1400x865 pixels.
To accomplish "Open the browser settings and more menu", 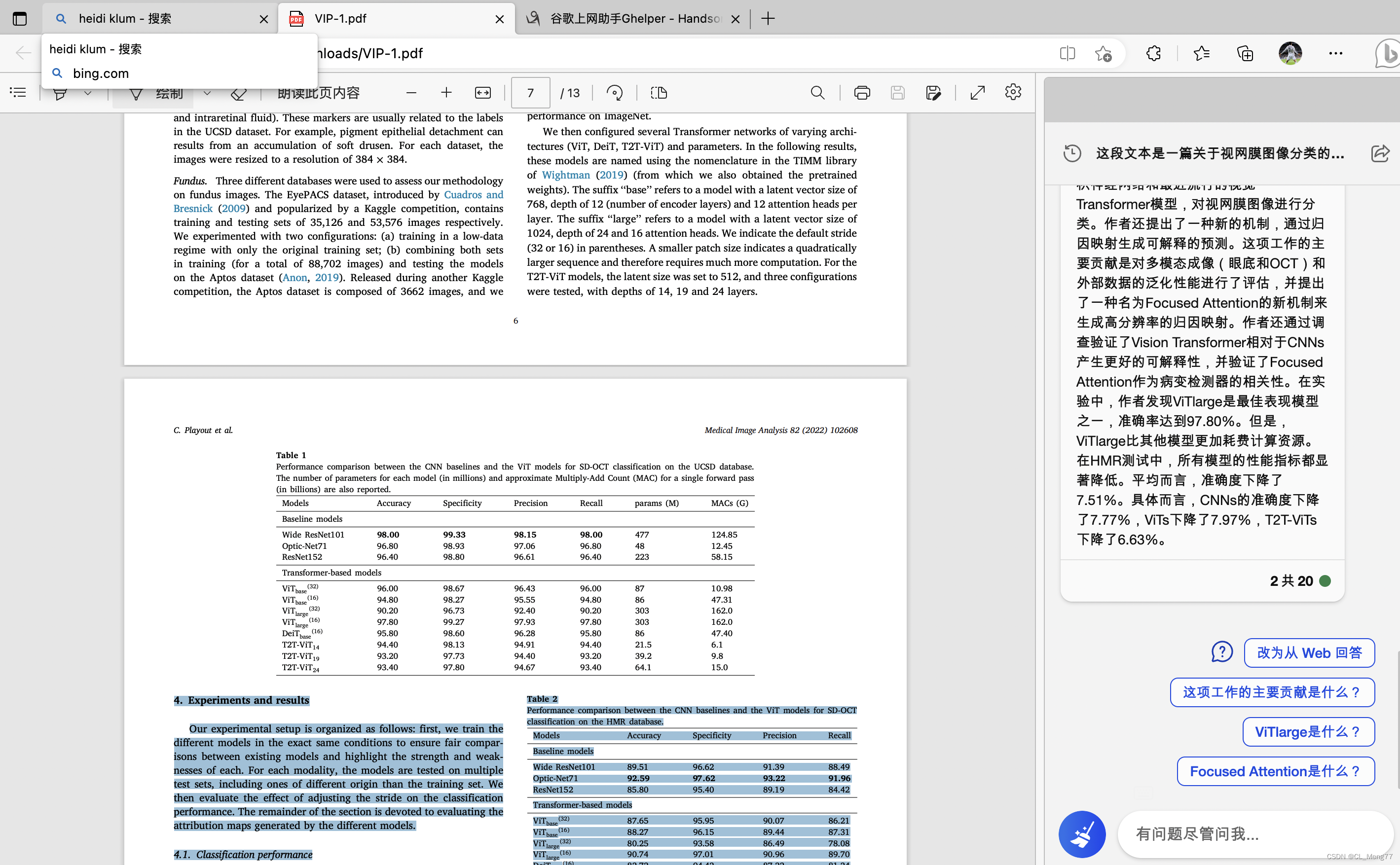I will pos(1335,53).
